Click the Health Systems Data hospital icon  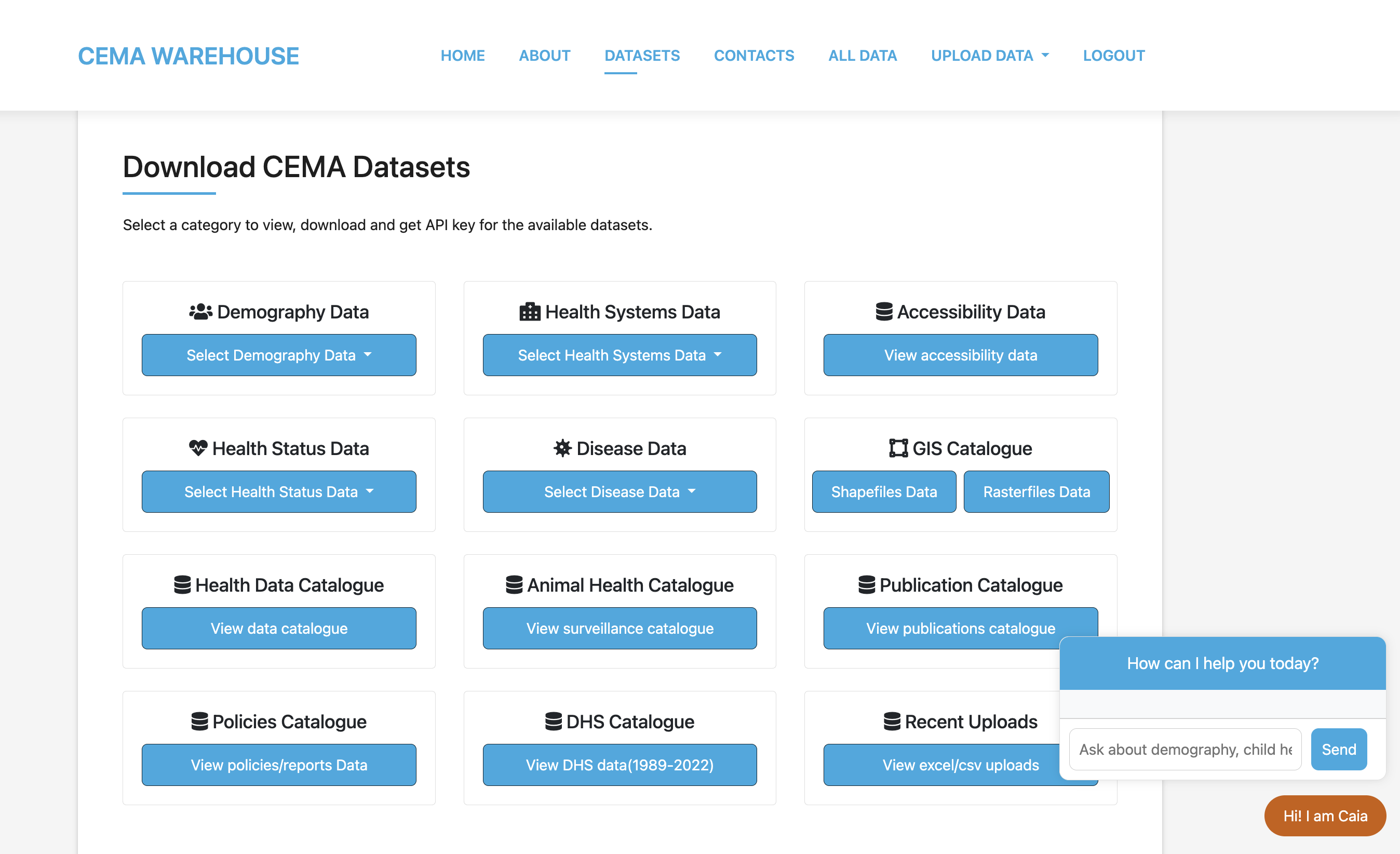coord(529,311)
